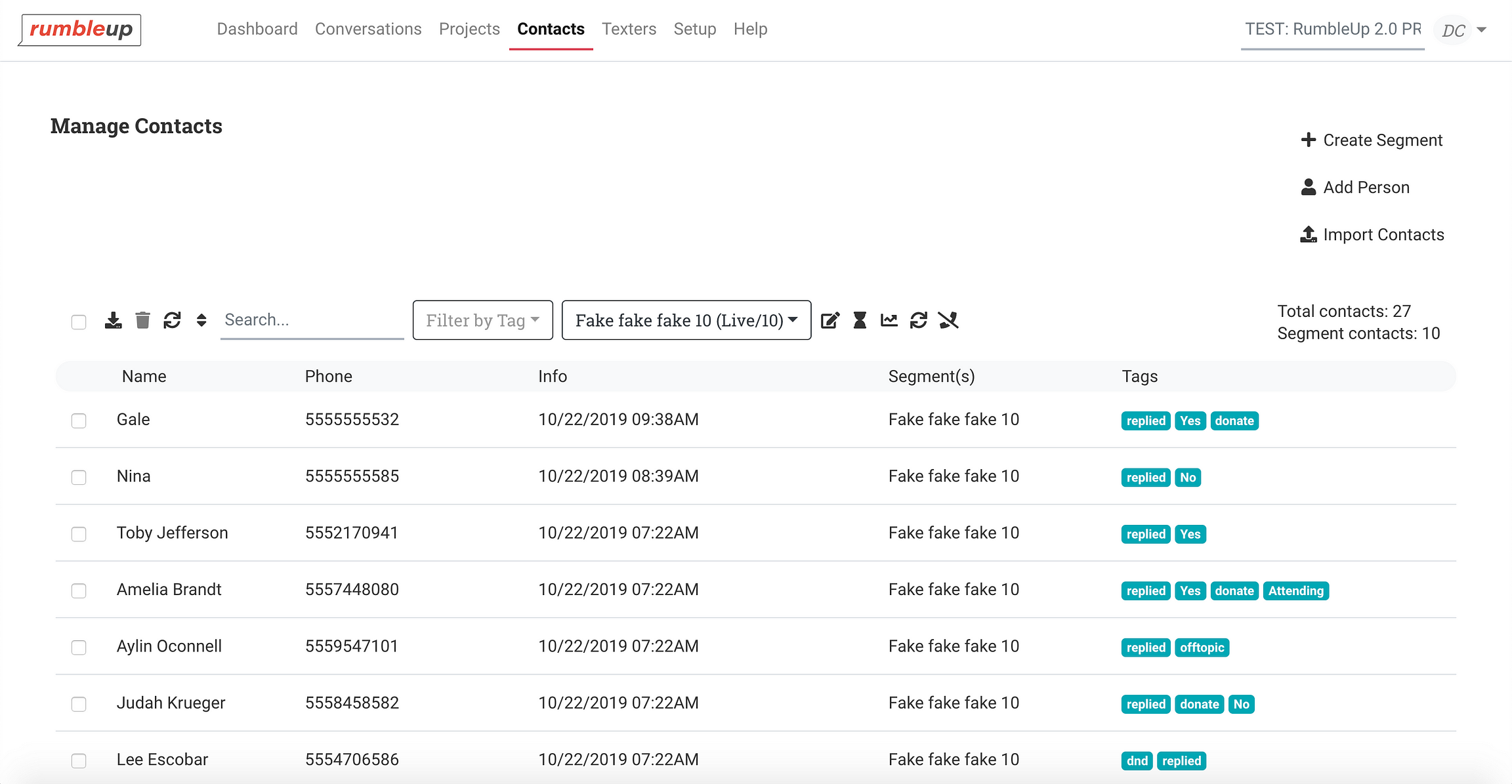Click the name Aylin Oconnell

click(169, 646)
